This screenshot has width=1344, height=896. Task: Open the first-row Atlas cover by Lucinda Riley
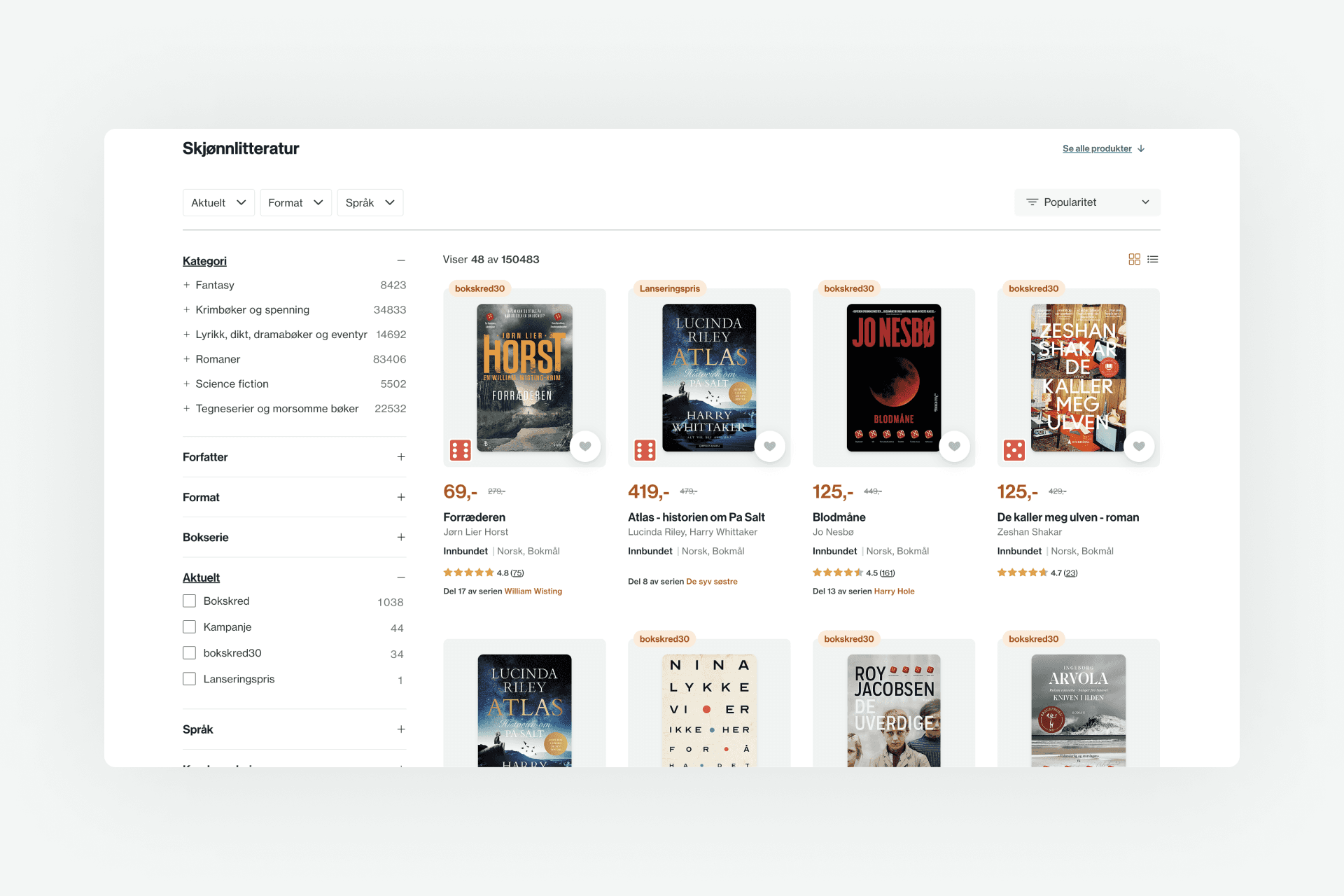[x=709, y=377]
